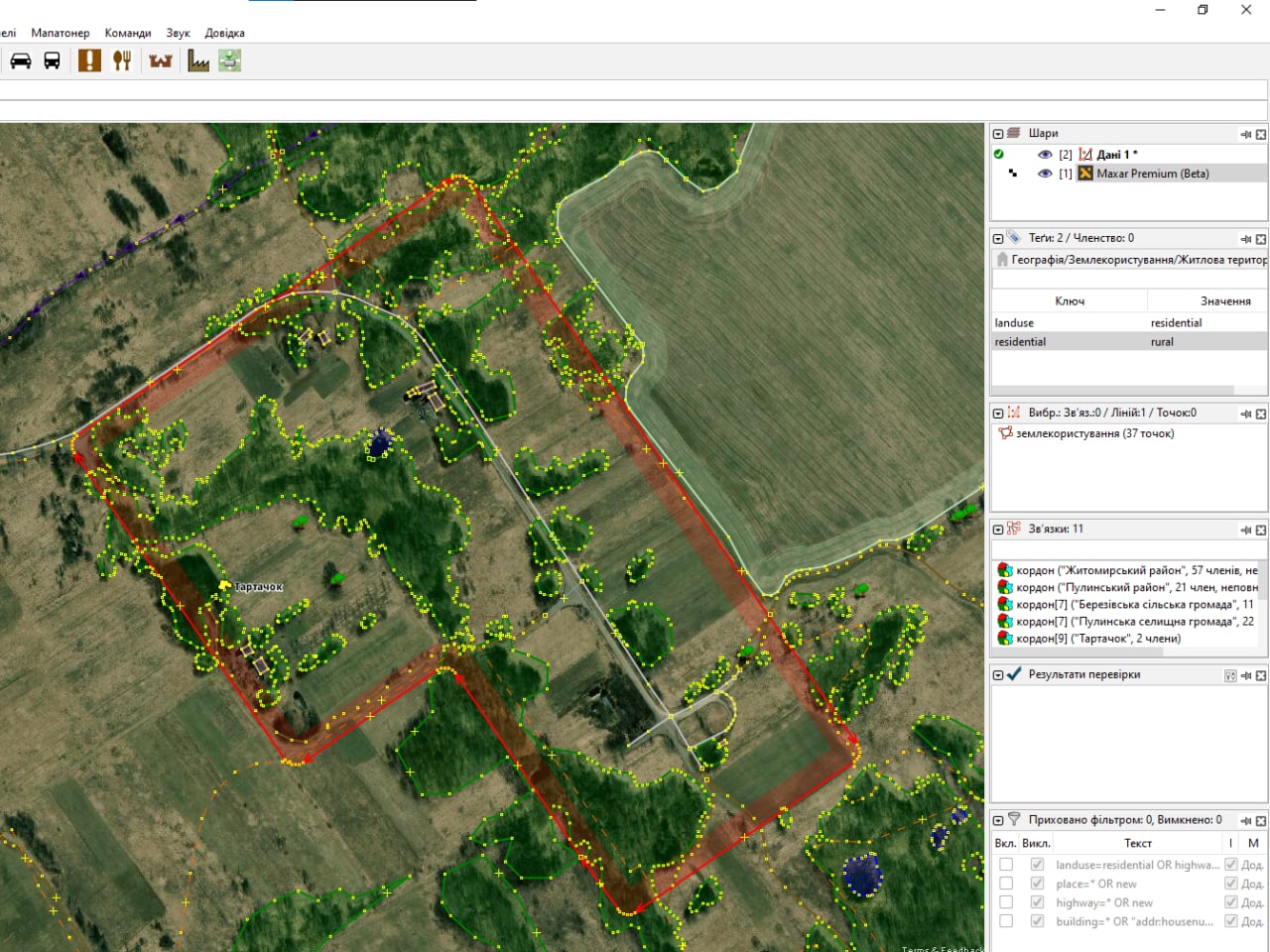Unpin the selection panel Вибр.

tap(1245, 414)
